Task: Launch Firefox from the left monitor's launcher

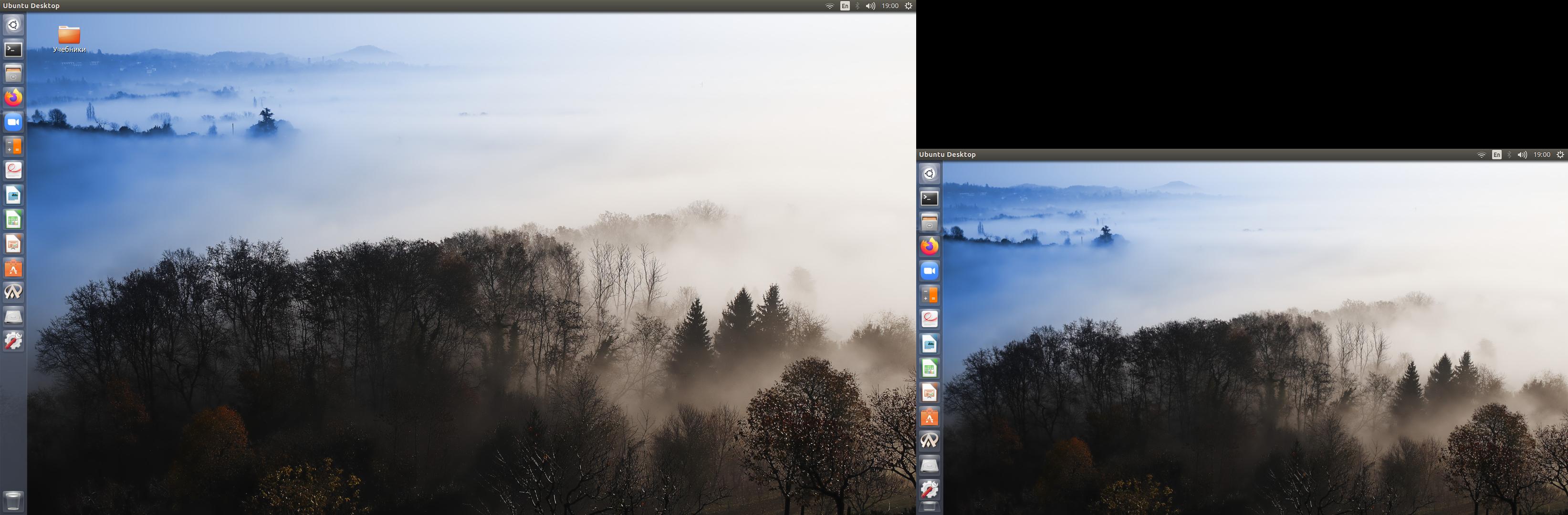Action: (x=13, y=98)
